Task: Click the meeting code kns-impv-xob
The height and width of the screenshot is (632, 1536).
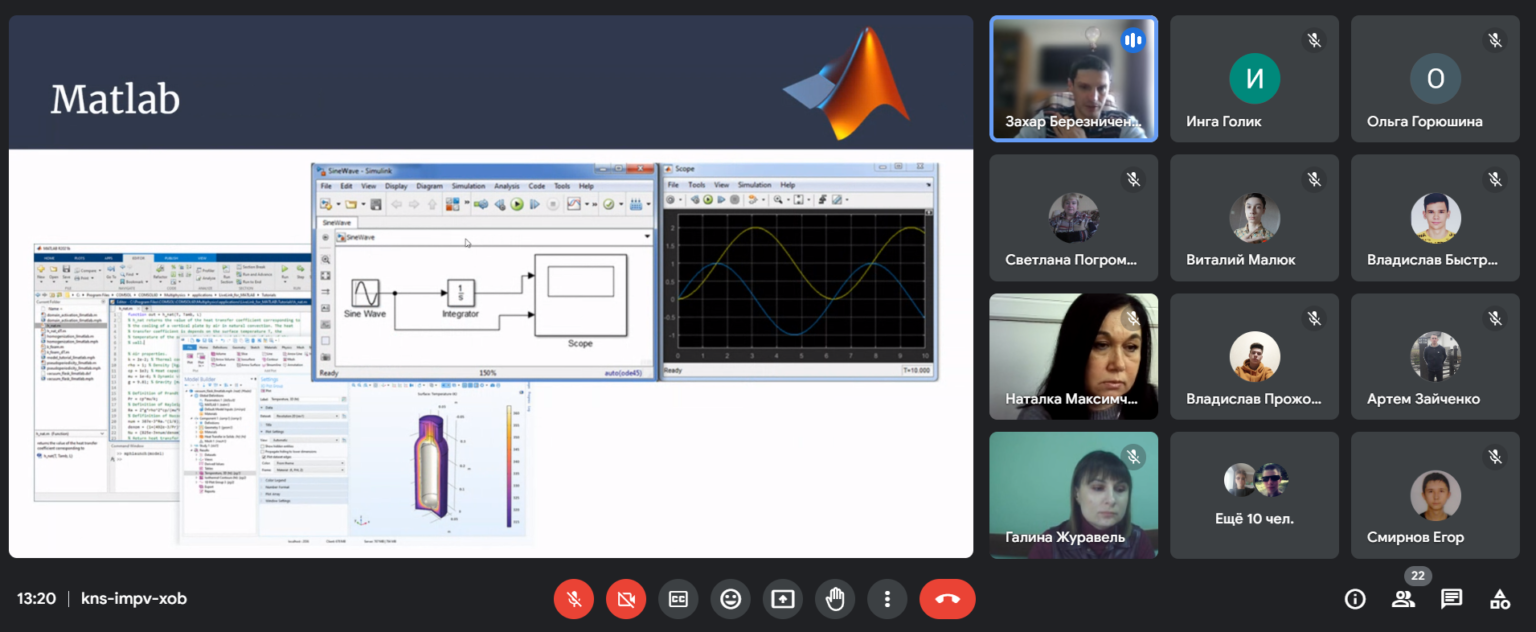Action: point(134,599)
